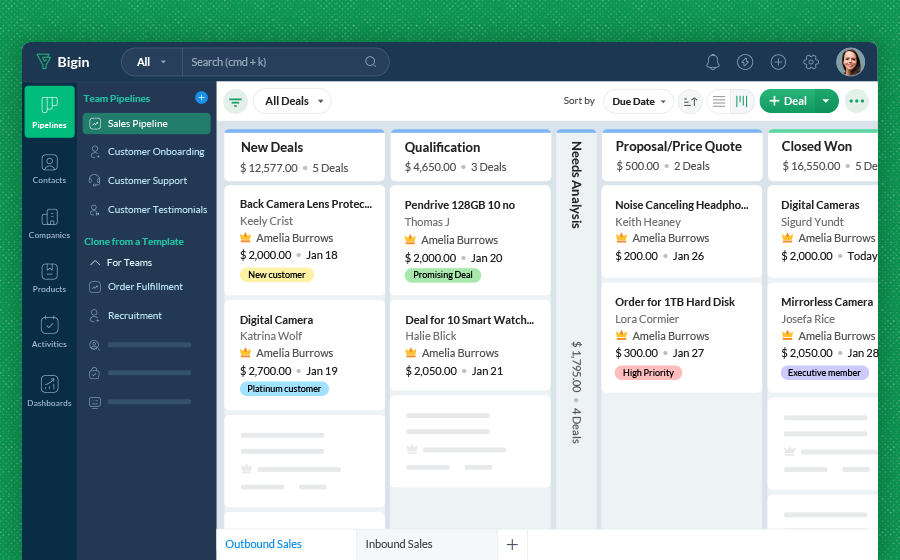This screenshot has height=560, width=900.
Task: Open the settings gear icon
Action: click(x=811, y=62)
